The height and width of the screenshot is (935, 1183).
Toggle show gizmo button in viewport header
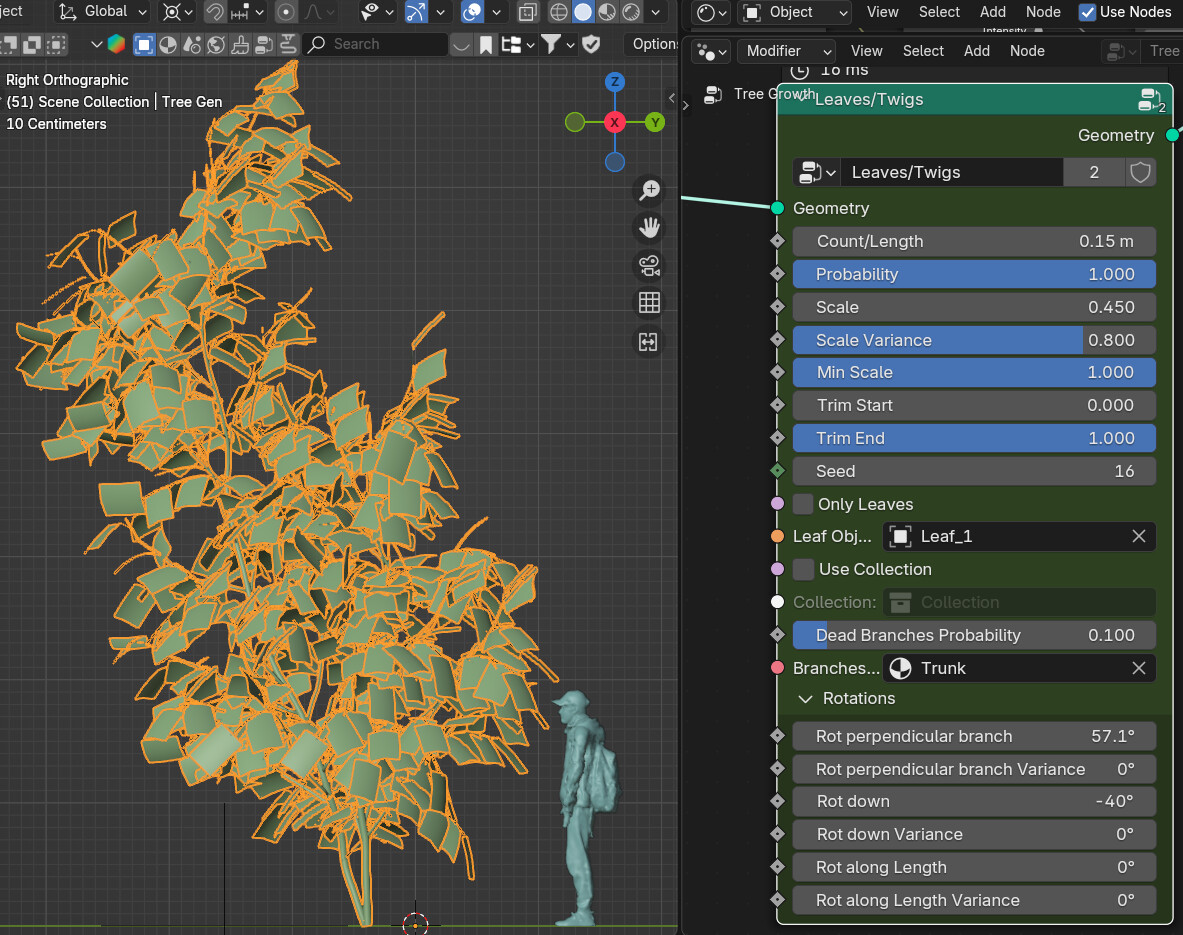416,11
